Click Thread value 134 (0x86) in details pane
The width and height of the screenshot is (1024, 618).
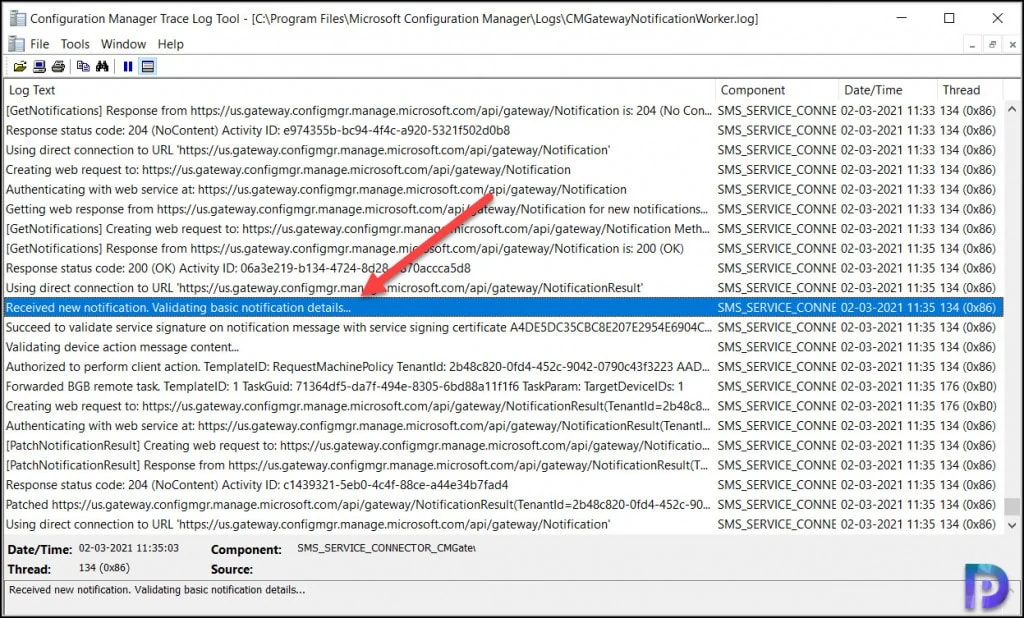[x=104, y=568]
